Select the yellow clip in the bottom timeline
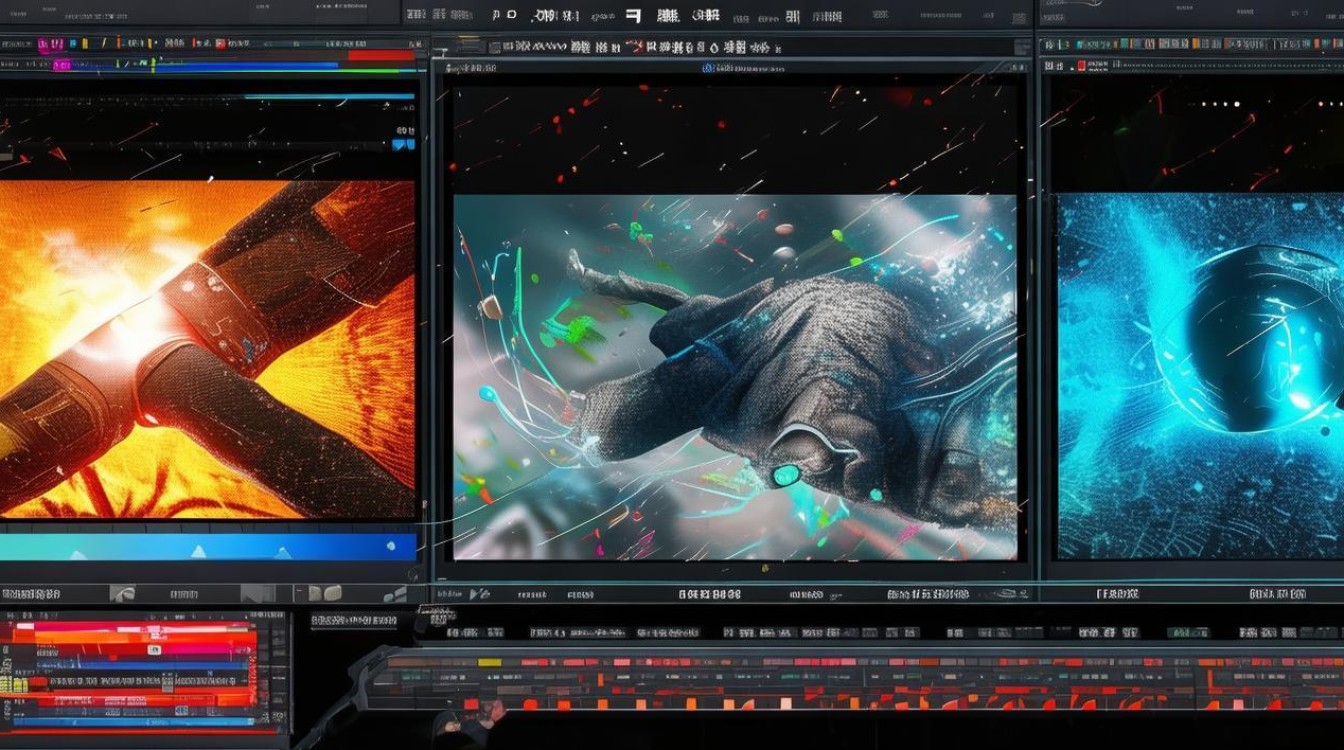The image size is (1344, 750). pyautogui.click(x=489, y=662)
